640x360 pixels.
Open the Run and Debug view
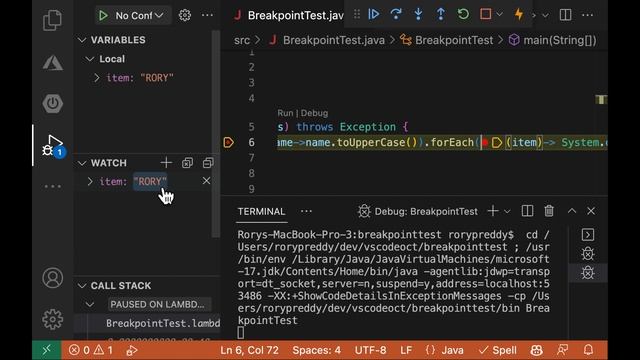tap(53, 146)
